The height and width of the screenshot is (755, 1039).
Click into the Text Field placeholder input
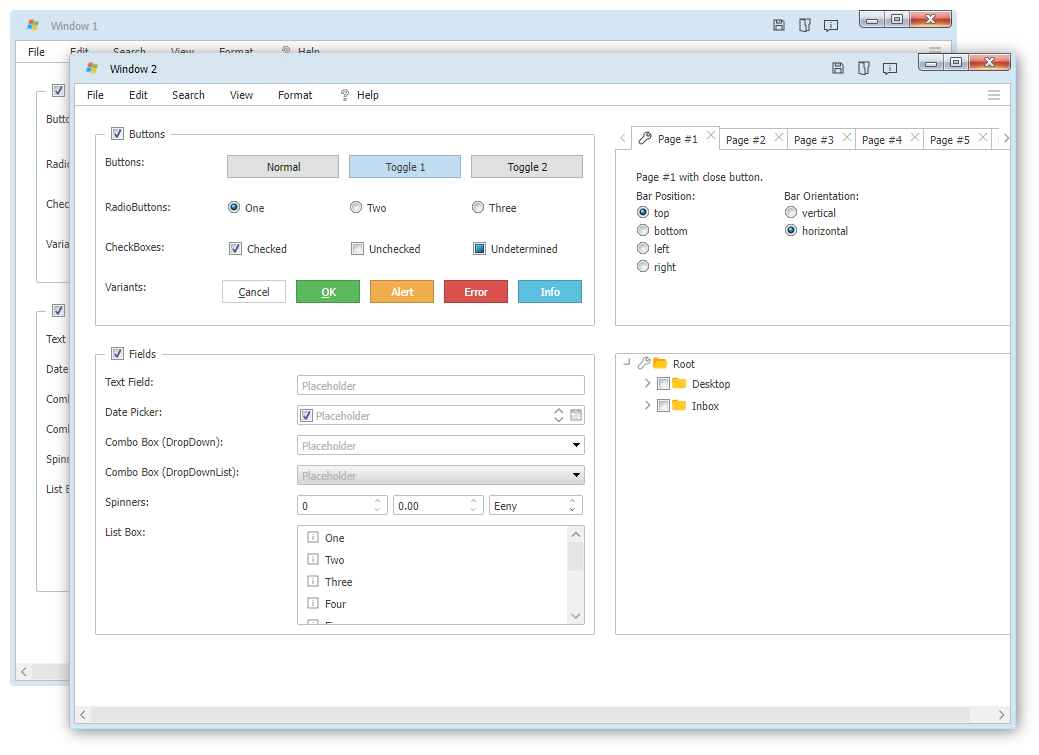coord(441,385)
